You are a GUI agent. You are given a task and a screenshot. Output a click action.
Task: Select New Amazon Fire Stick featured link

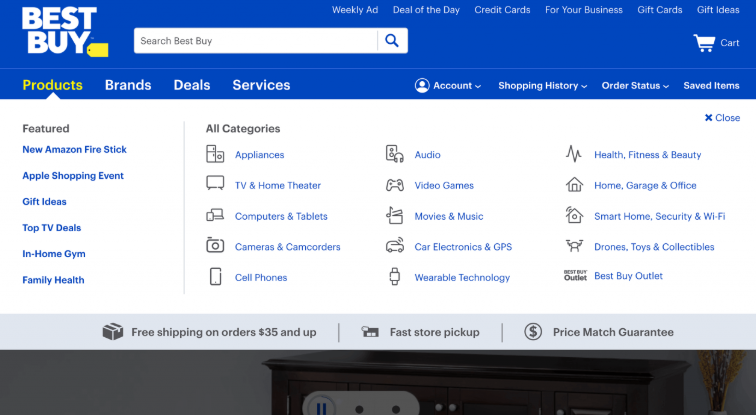click(74, 149)
